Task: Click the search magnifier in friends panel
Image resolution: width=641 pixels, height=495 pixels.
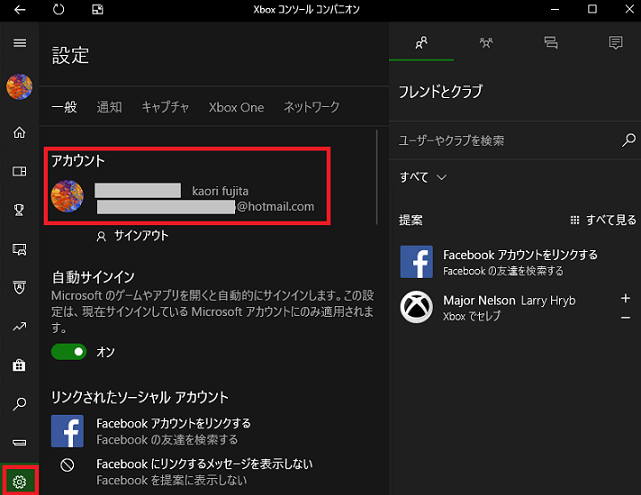Action: click(629, 140)
